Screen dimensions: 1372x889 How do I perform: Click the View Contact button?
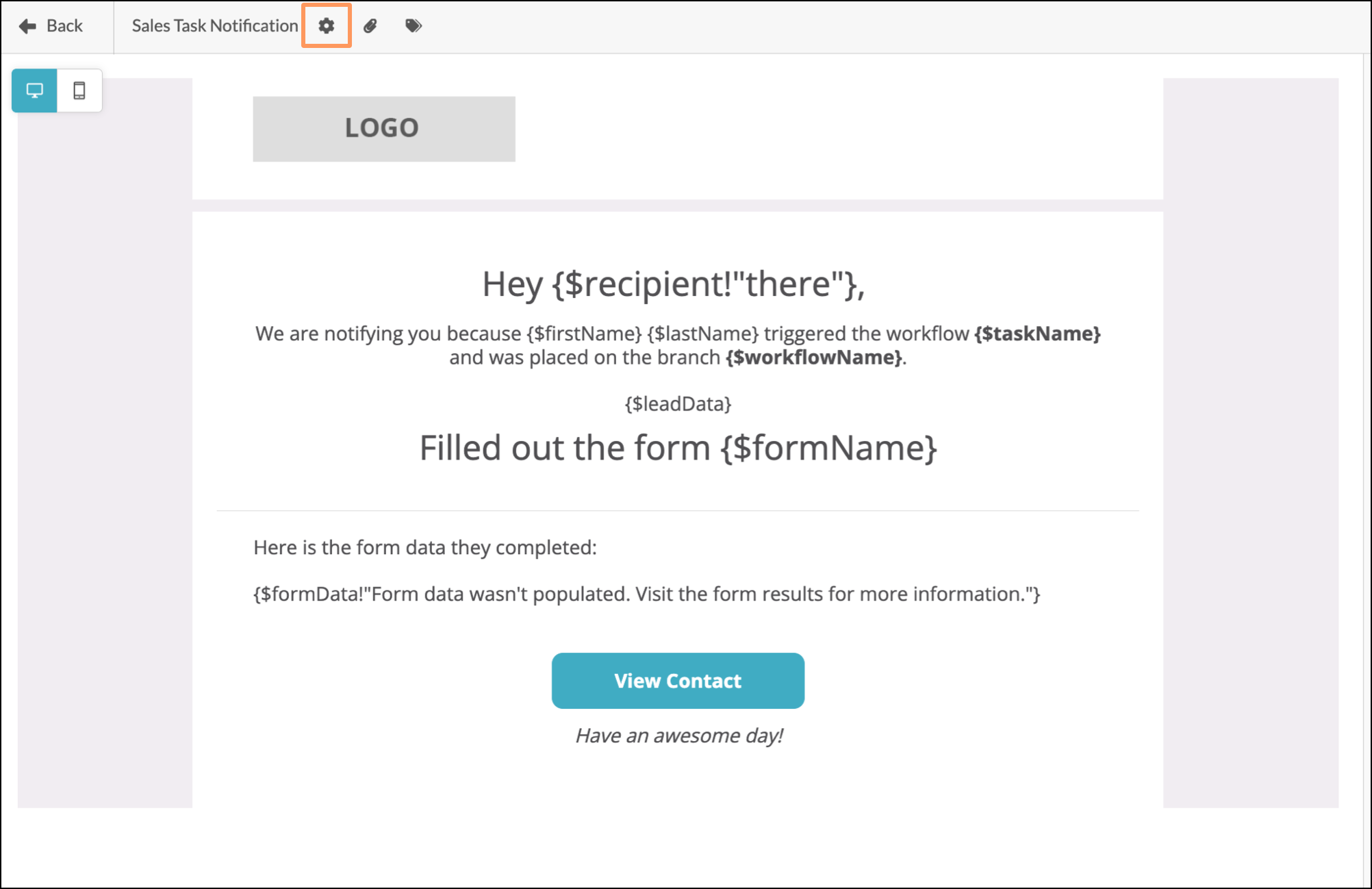678,681
